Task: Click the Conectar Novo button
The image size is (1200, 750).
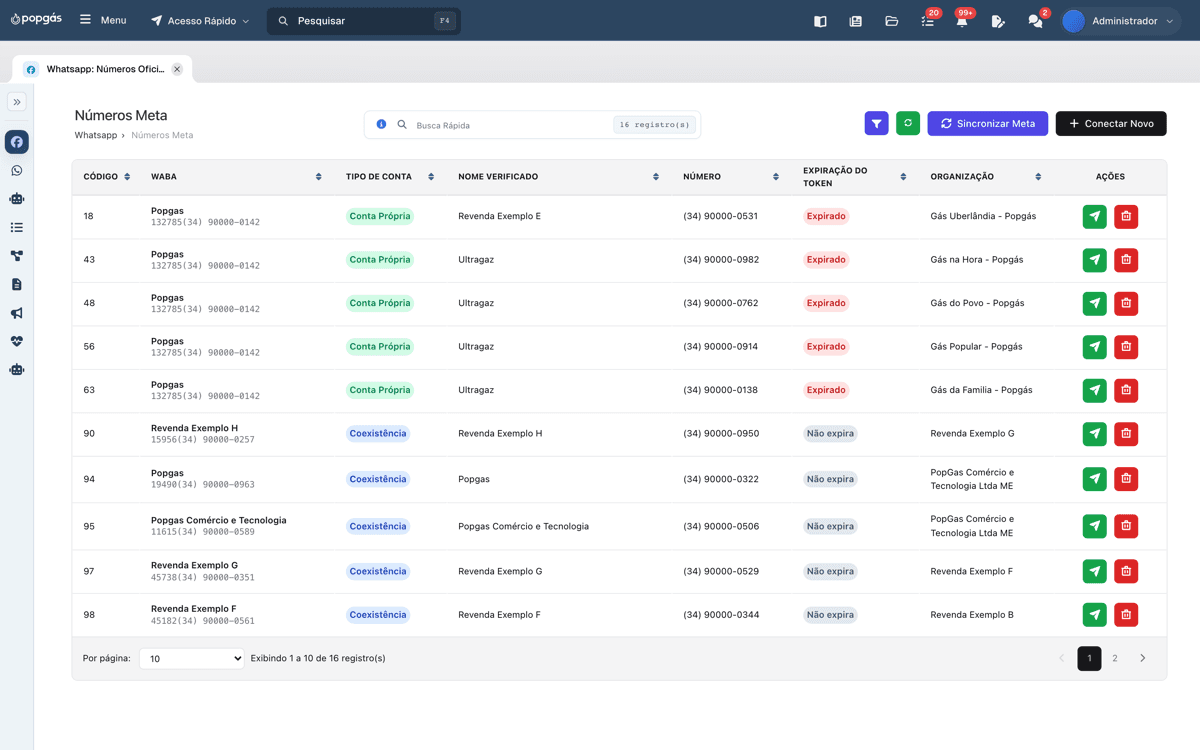Action: pos(1111,123)
